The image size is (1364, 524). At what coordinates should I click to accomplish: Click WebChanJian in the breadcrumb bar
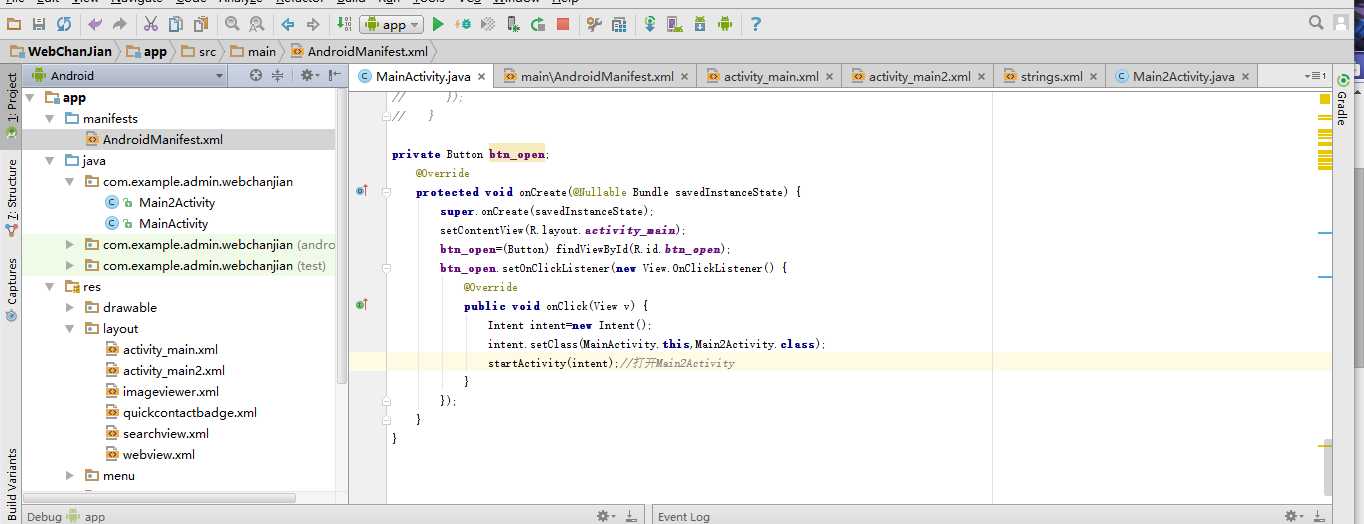click(x=68, y=51)
